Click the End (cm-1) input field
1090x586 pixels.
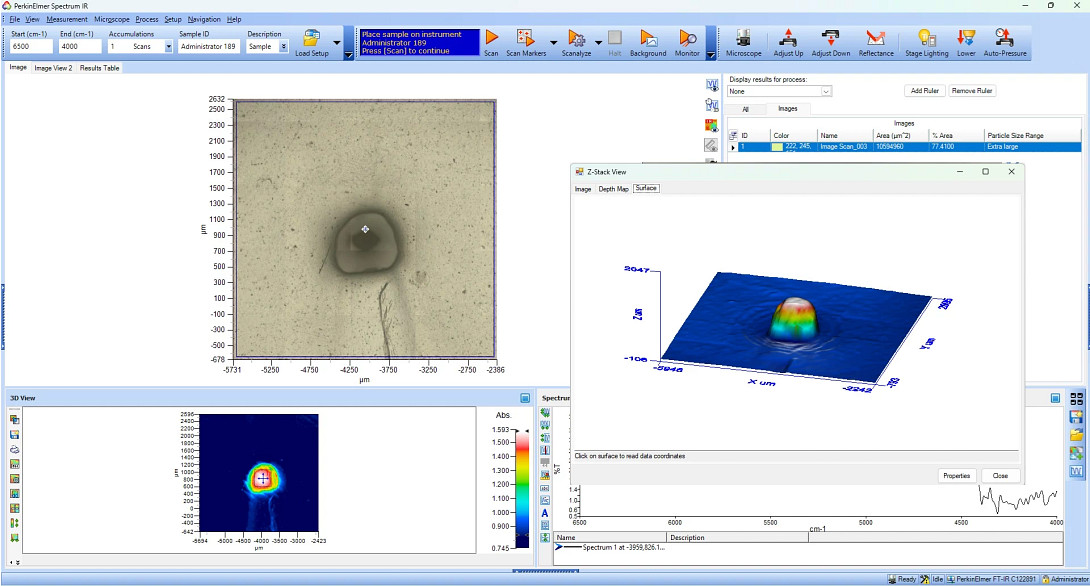[x=79, y=47]
